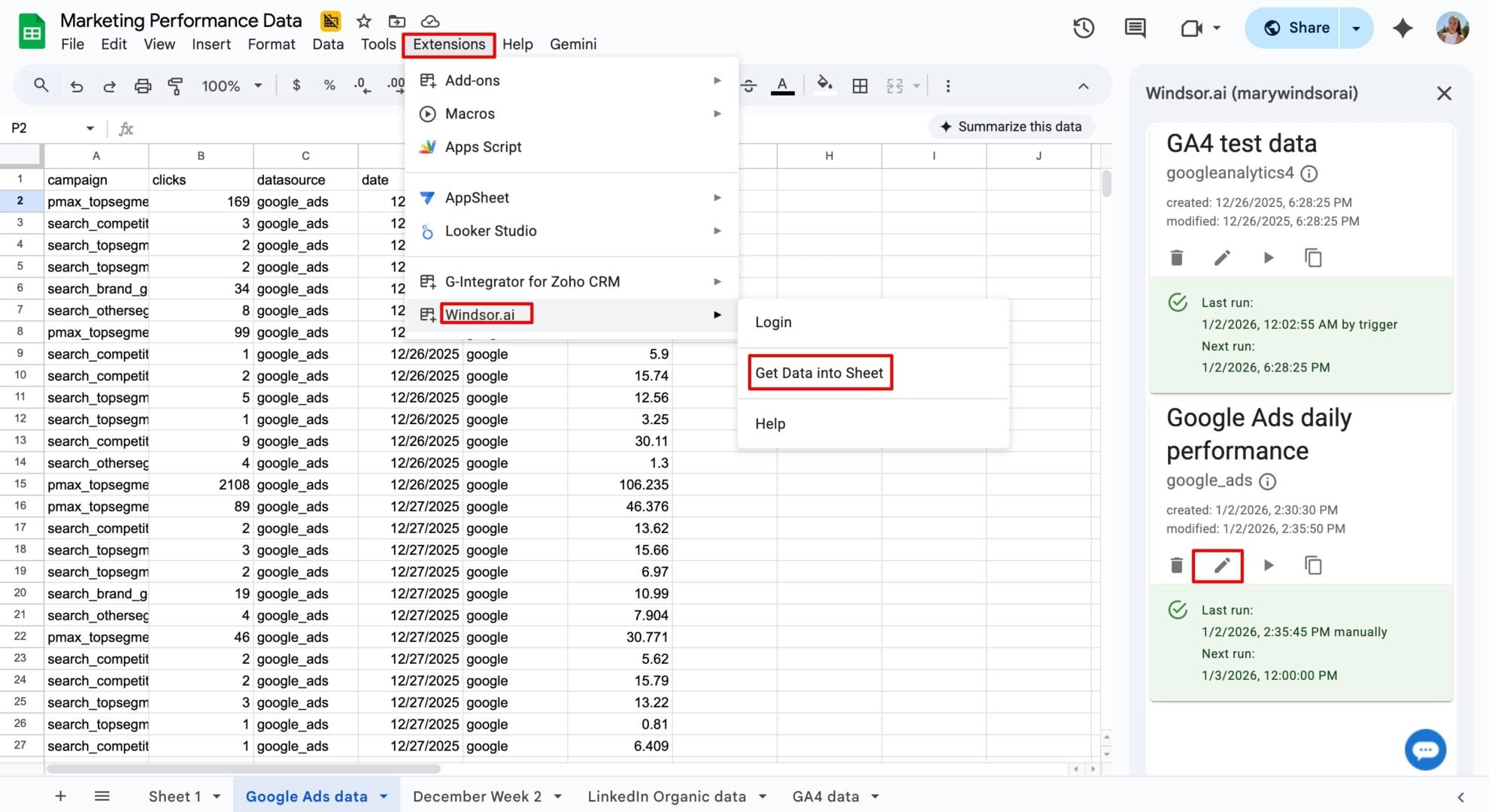Screen dimensions: 1489x812
Task: Open G-Integrator for Zoho CRM submenu
Action: (x=572, y=282)
